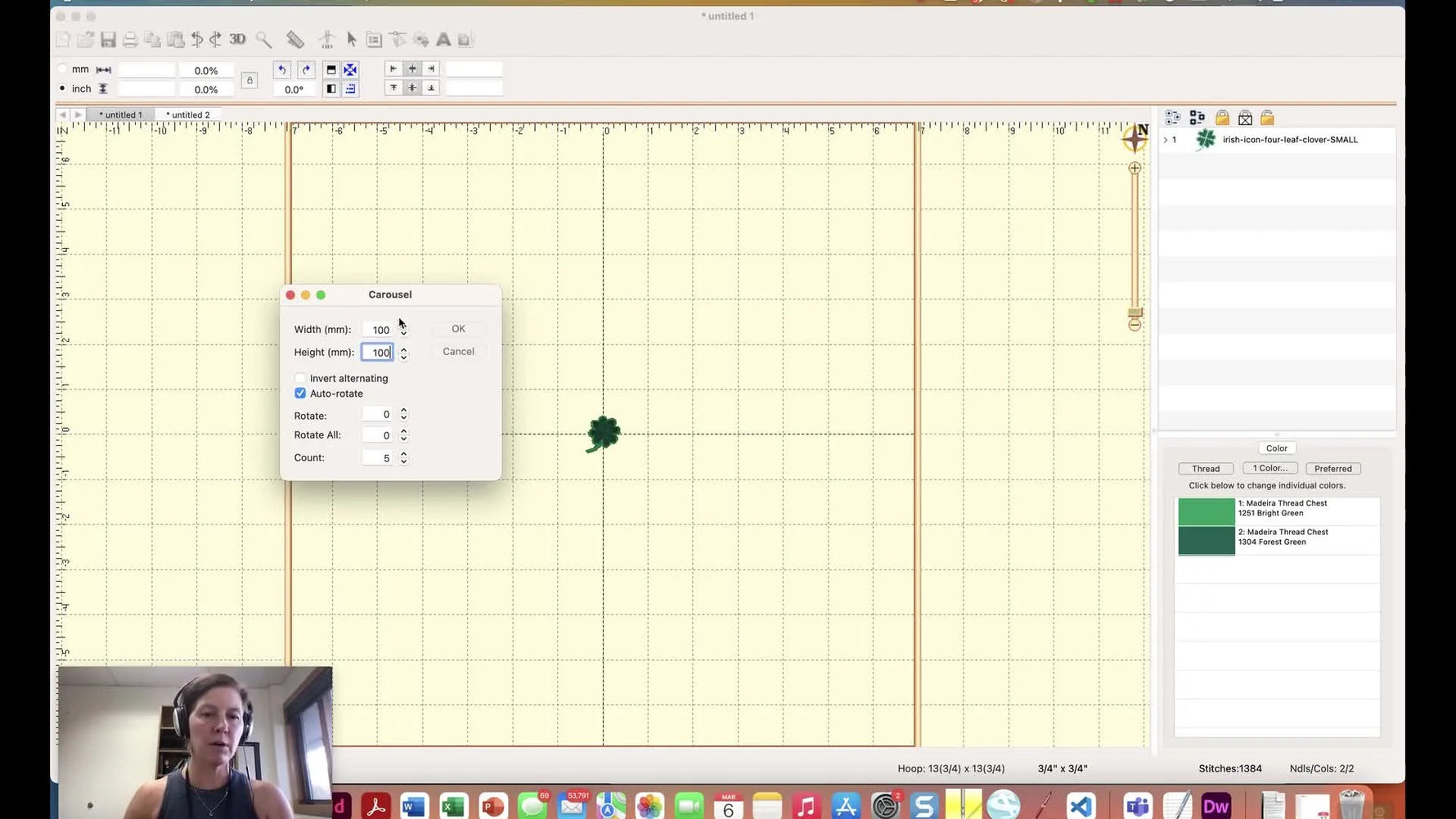Image resolution: width=1456 pixels, height=819 pixels.
Task: Click the Save floppy disk icon
Action: coord(108,39)
